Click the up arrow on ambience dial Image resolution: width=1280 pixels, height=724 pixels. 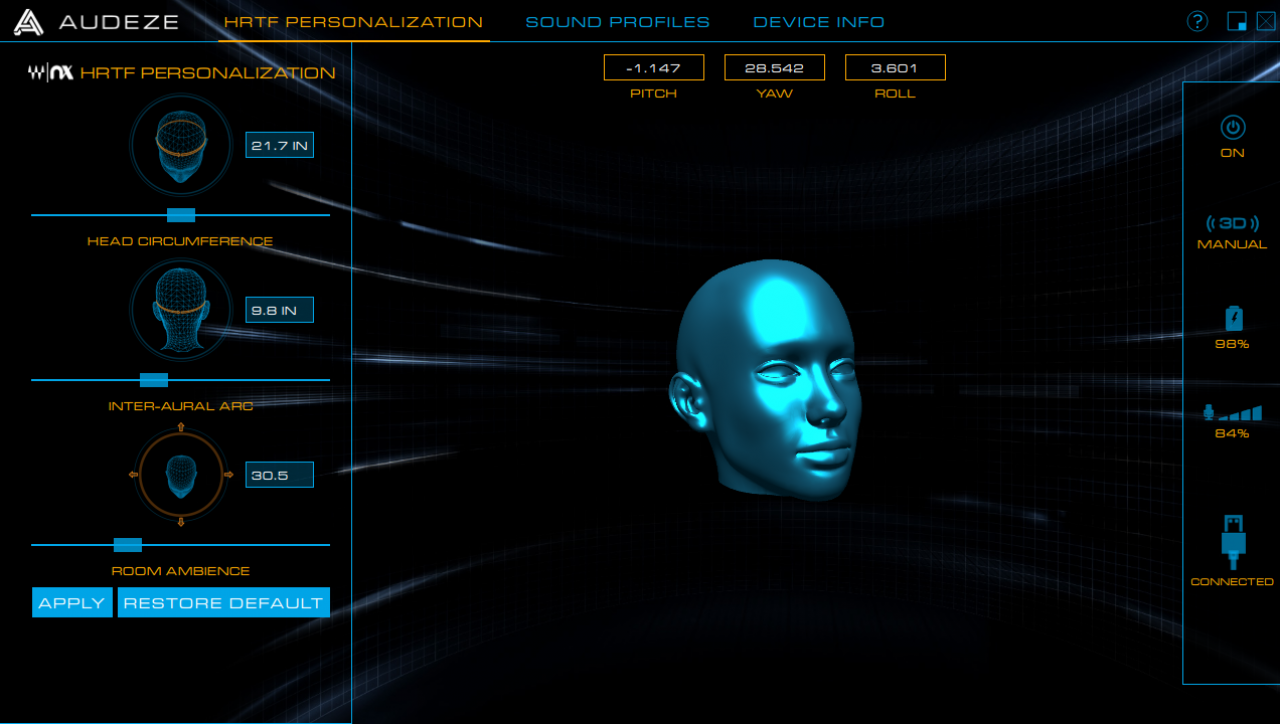click(181, 428)
